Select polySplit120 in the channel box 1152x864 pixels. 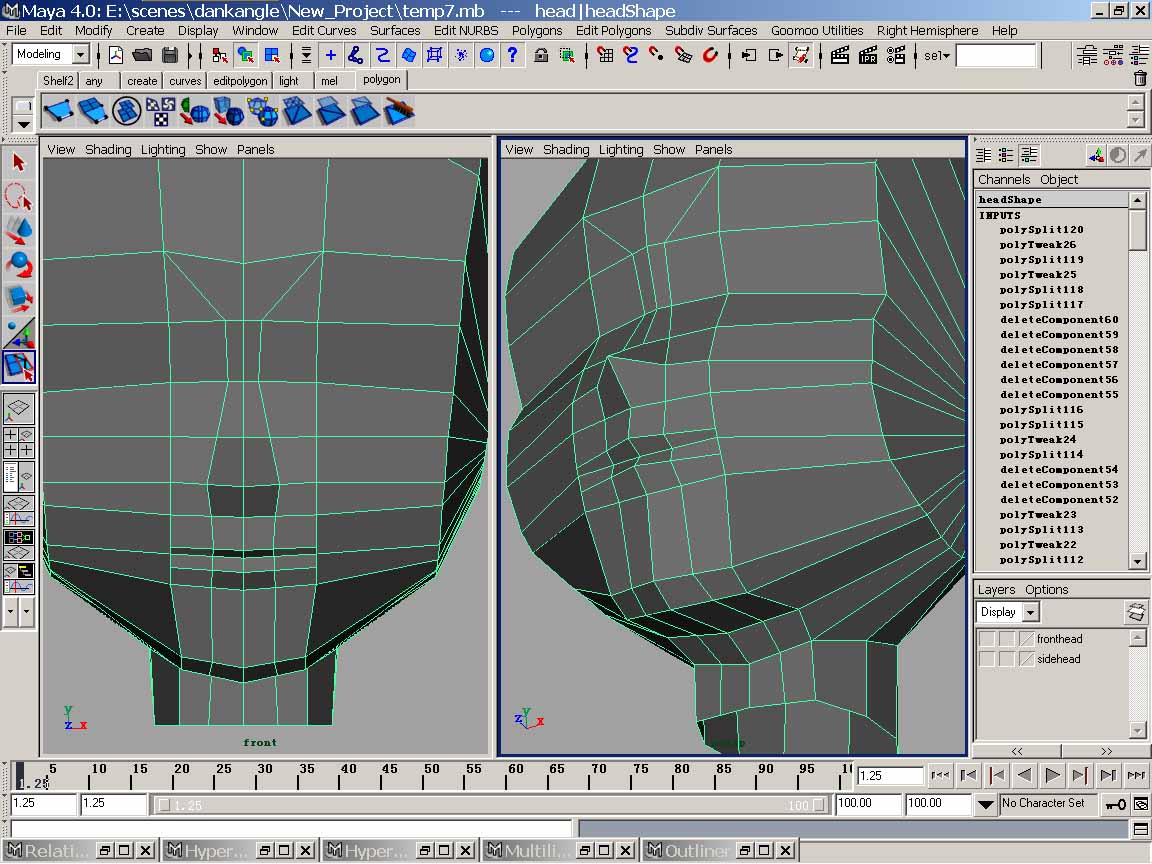pos(1041,230)
